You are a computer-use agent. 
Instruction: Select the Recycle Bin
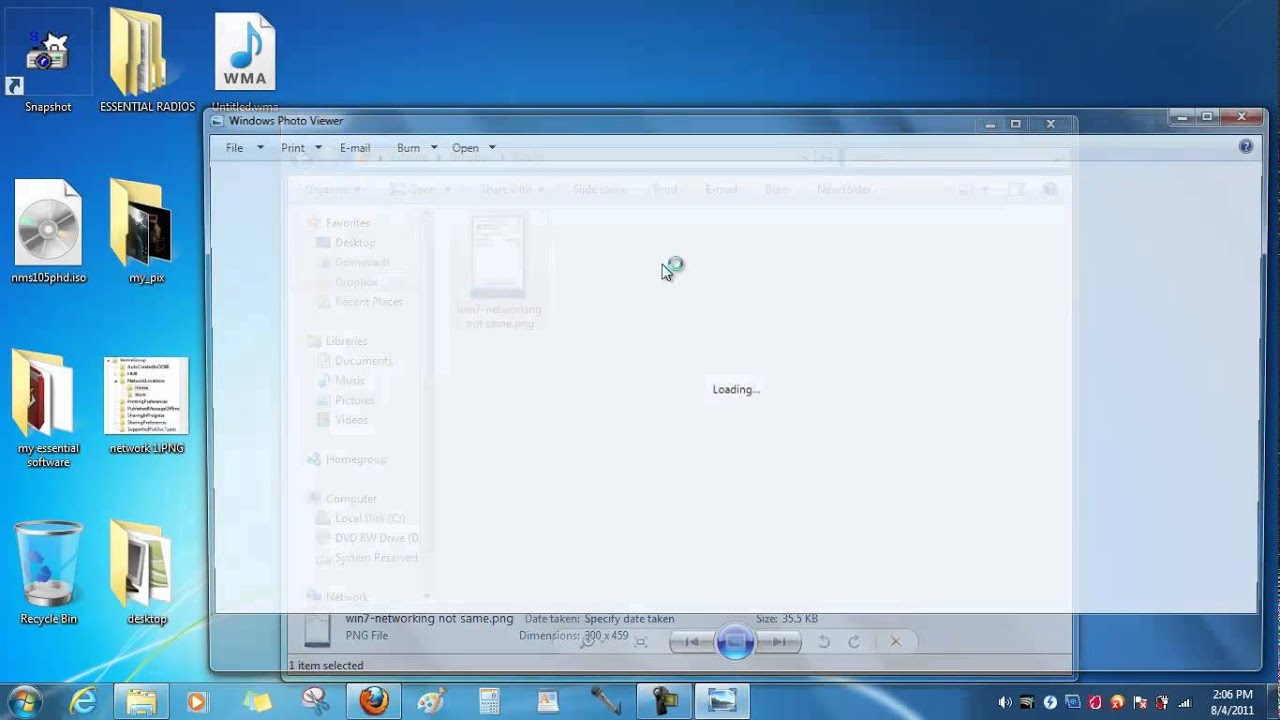coord(48,573)
